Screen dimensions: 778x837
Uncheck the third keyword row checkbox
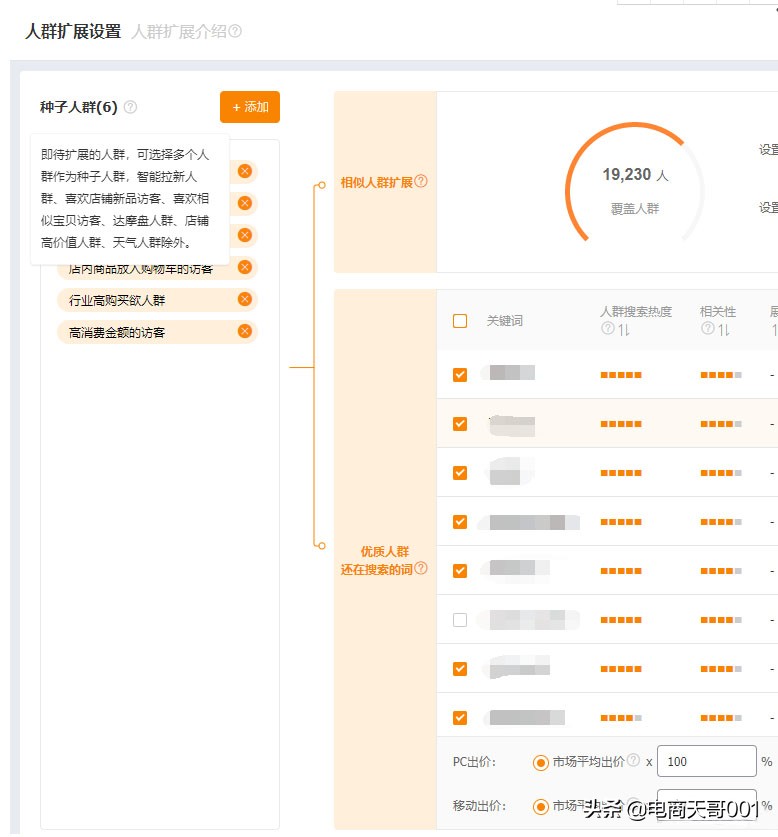pyautogui.click(x=460, y=473)
